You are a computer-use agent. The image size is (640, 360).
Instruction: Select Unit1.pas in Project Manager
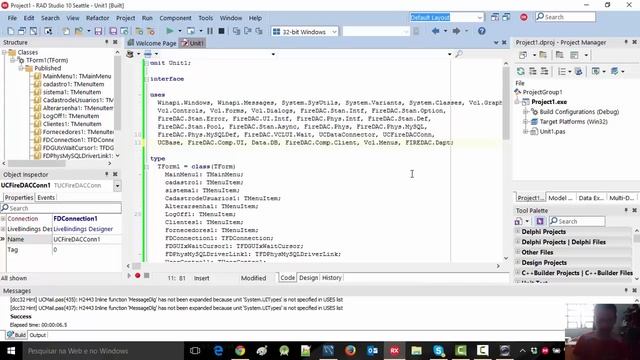(x=552, y=131)
